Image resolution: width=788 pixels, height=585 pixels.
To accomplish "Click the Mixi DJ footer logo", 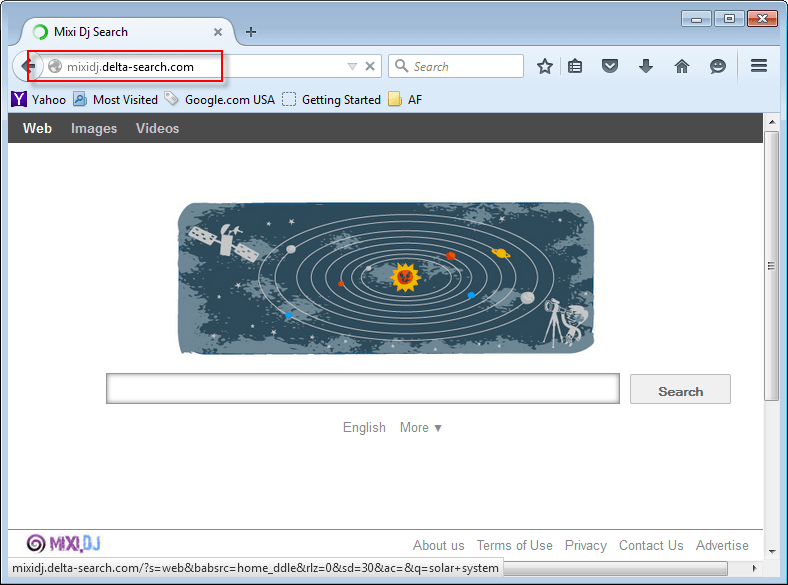I will [64, 543].
